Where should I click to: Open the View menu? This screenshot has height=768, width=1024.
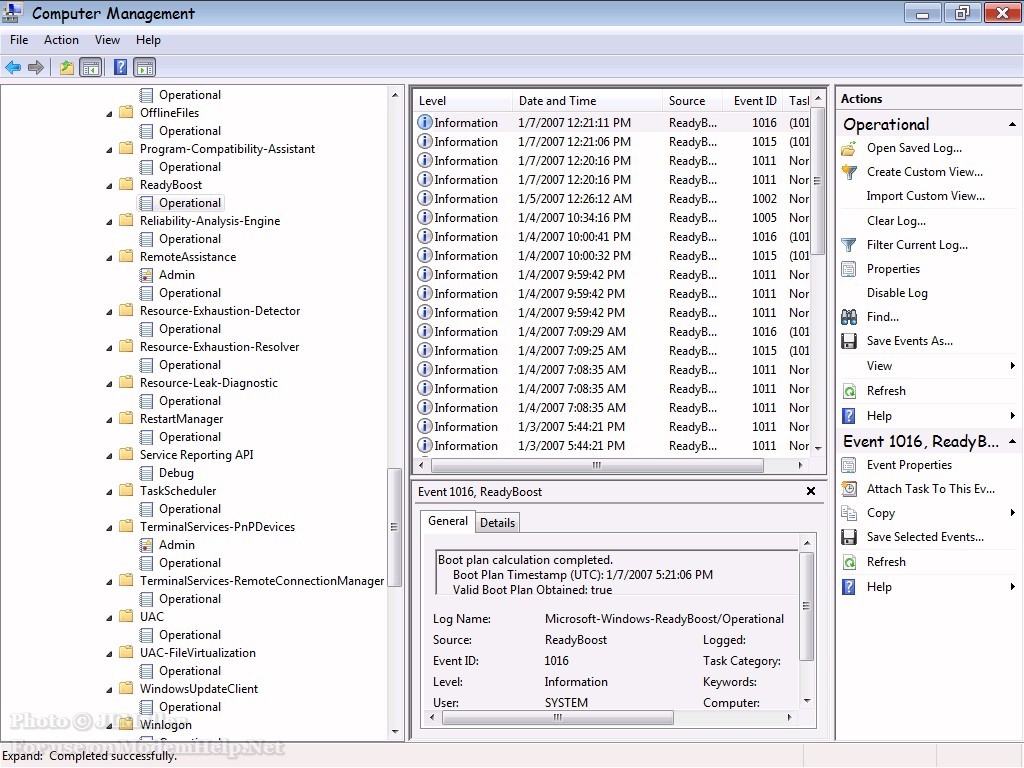point(107,40)
